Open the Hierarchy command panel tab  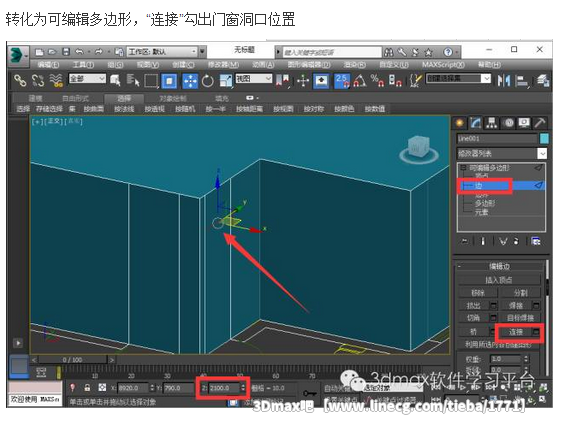(x=492, y=123)
